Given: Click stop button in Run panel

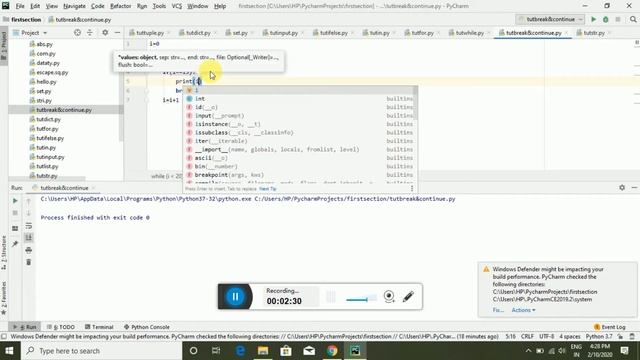Looking at the screenshot, I should tap(15, 213).
